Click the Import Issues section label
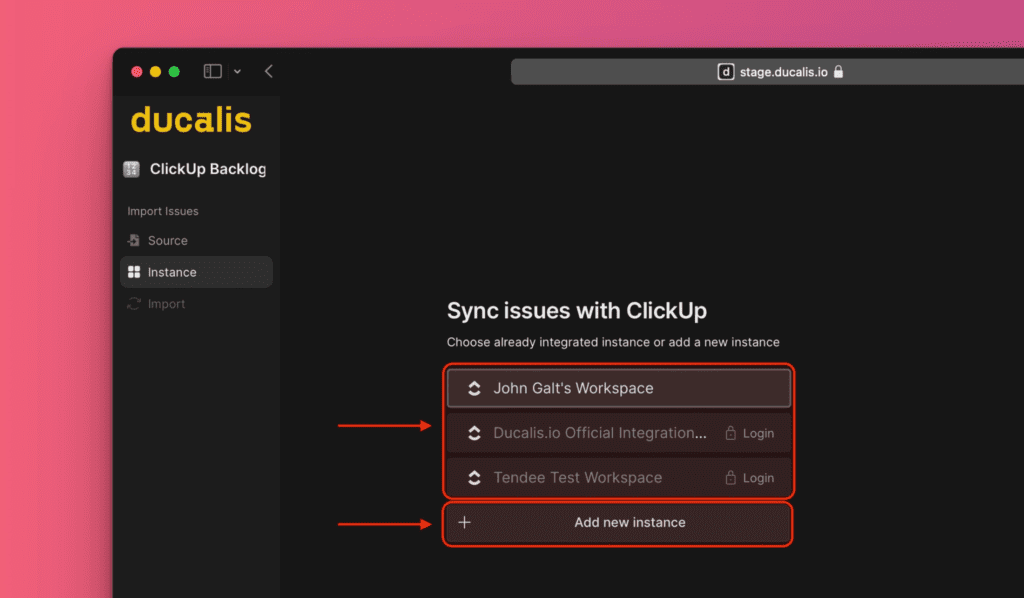Screen dimensions: 1024x598 tap(163, 211)
